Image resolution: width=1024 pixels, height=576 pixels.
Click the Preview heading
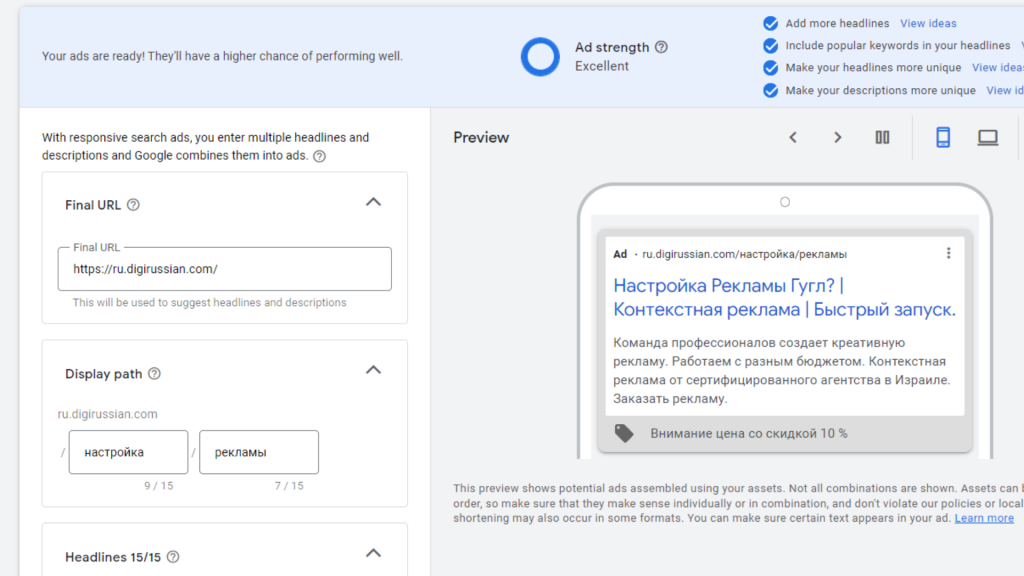[x=481, y=138]
